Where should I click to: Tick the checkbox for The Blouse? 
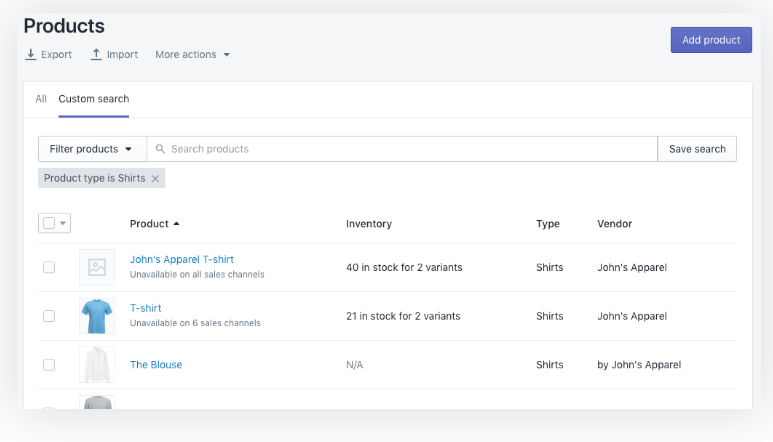point(49,365)
